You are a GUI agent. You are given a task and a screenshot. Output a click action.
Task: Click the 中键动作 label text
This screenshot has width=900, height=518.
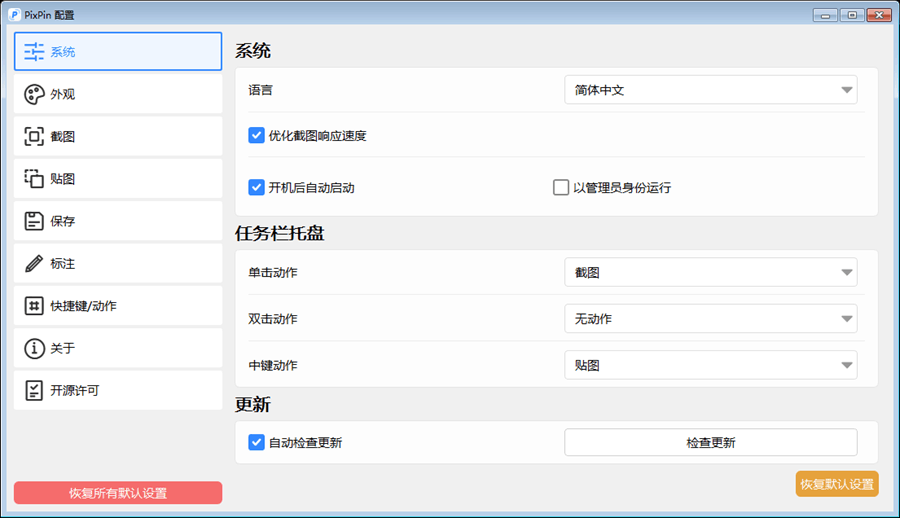pos(273,365)
